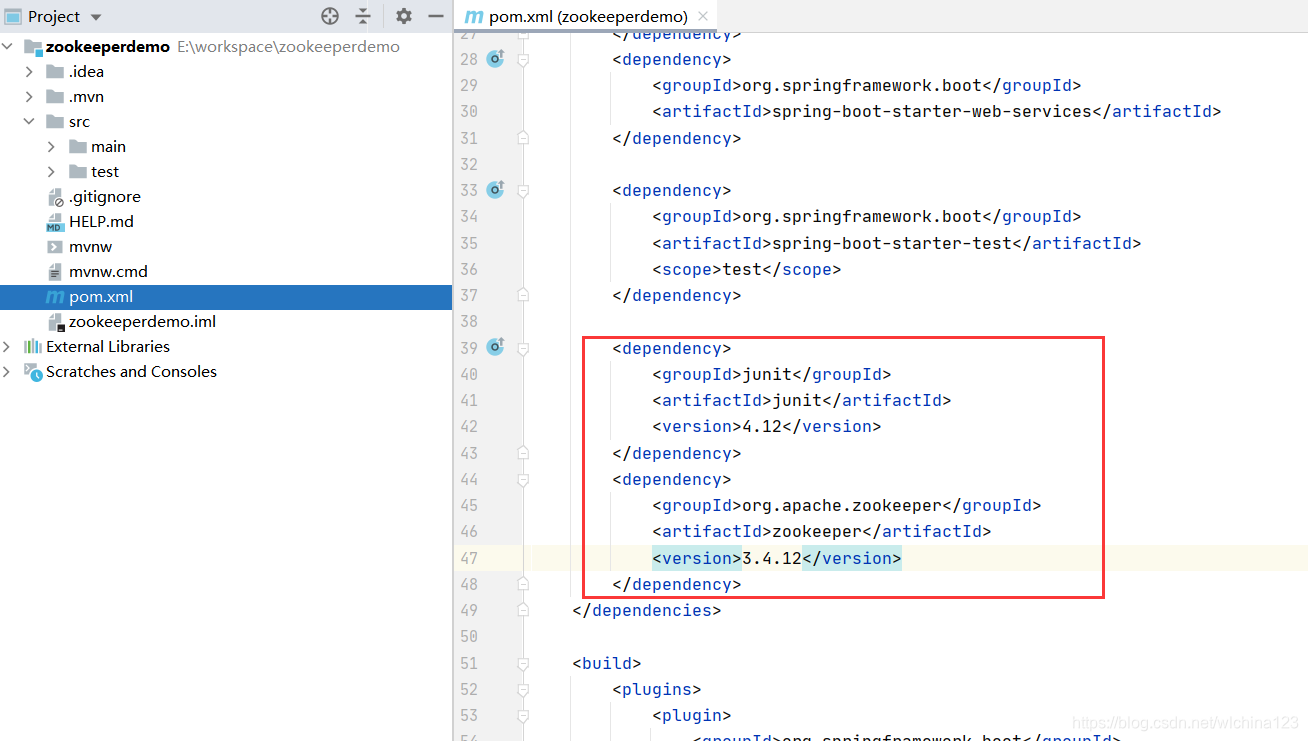
Task: Select HELP.md in project tree
Action: (x=101, y=222)
